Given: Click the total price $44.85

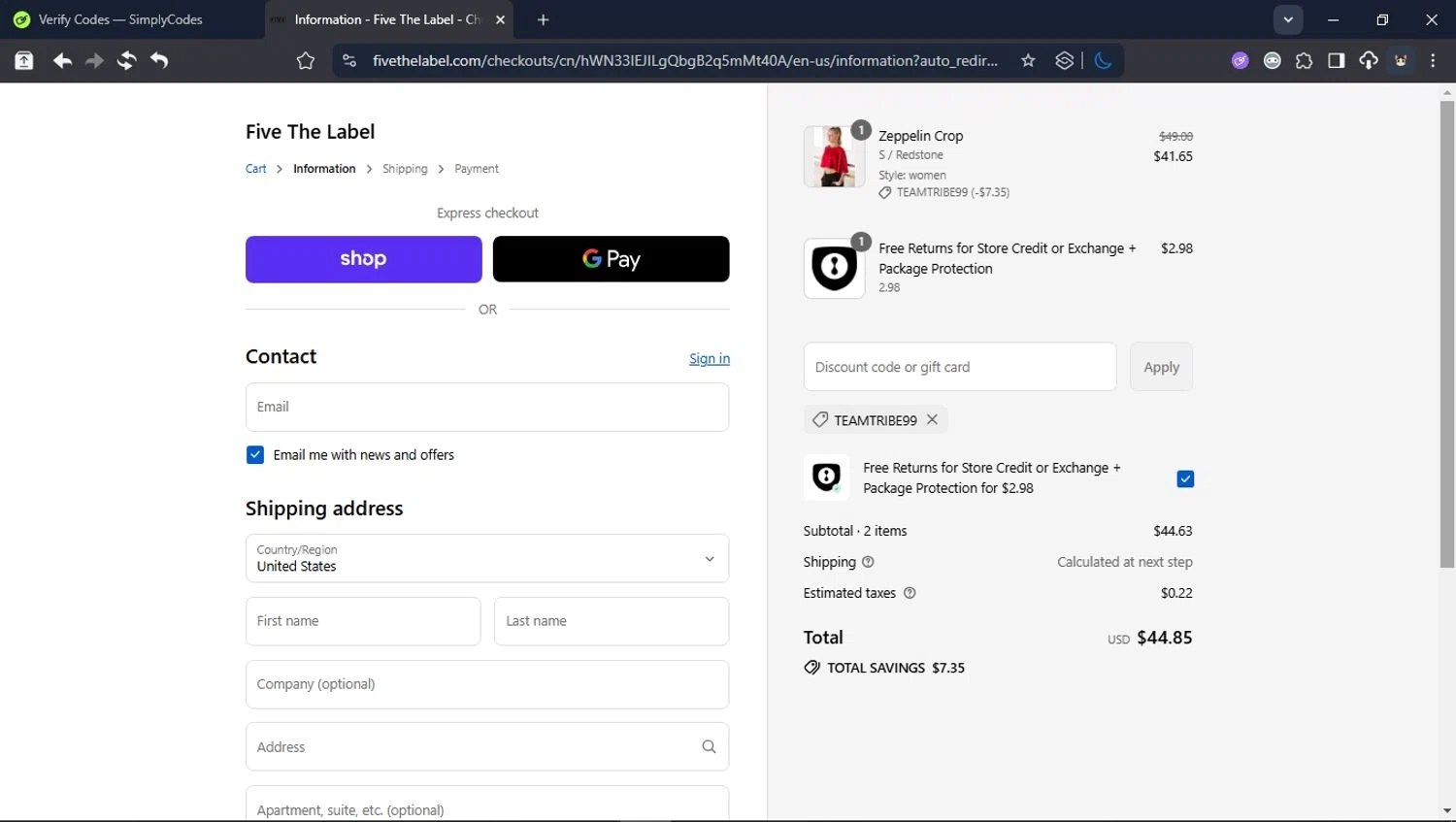Looking at the screenshot, I should pyautogui.click(x=1165, y=638).
